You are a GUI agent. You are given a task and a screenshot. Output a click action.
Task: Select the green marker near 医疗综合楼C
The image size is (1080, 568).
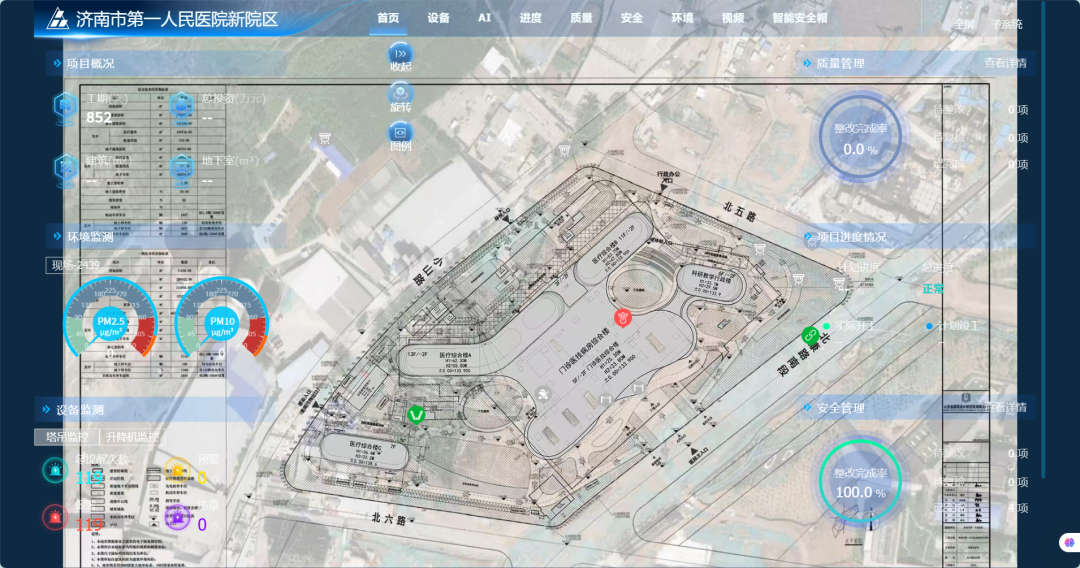tap(416, 414)
